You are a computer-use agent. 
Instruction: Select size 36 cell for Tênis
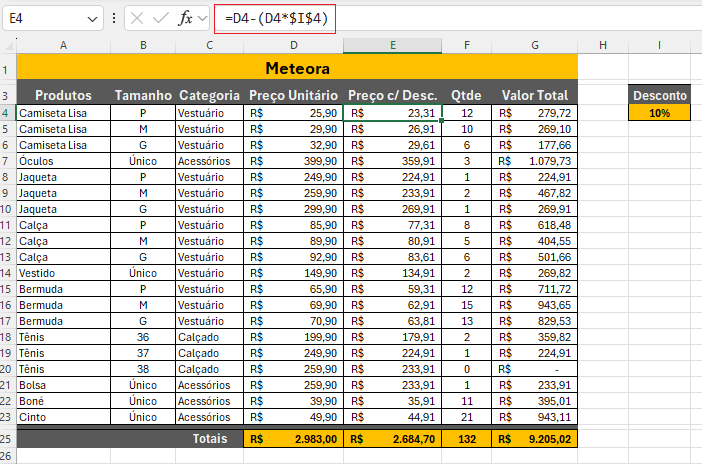(x=143, y=337)
